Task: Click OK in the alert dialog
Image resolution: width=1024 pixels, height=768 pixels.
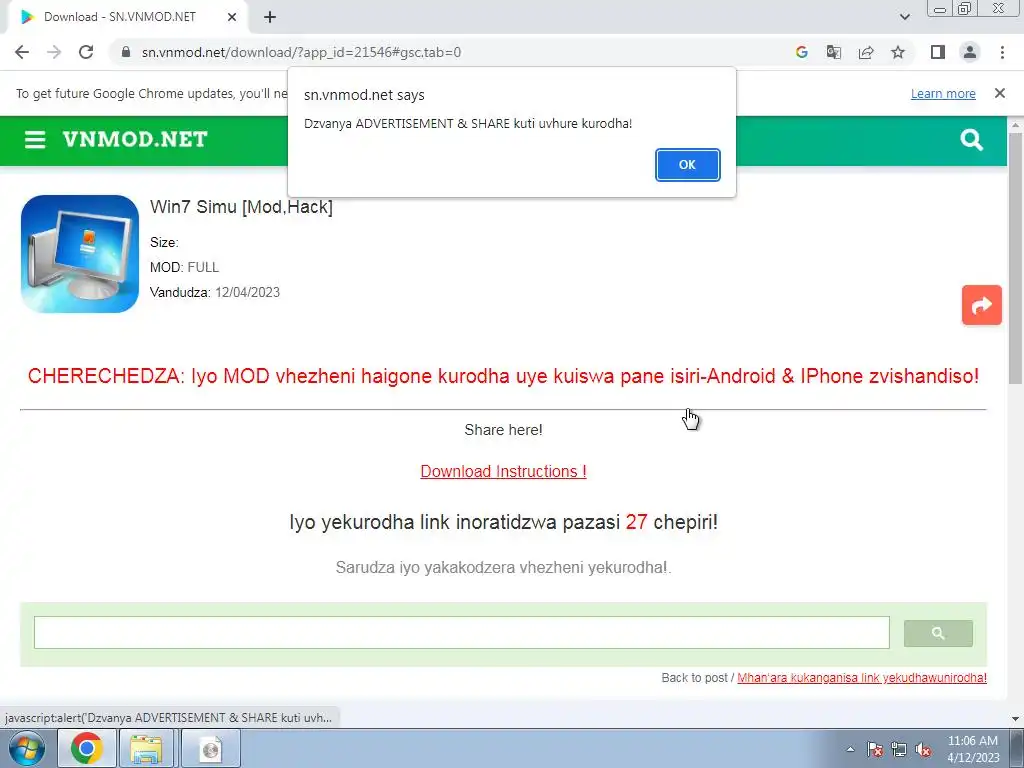Action: 687,165
